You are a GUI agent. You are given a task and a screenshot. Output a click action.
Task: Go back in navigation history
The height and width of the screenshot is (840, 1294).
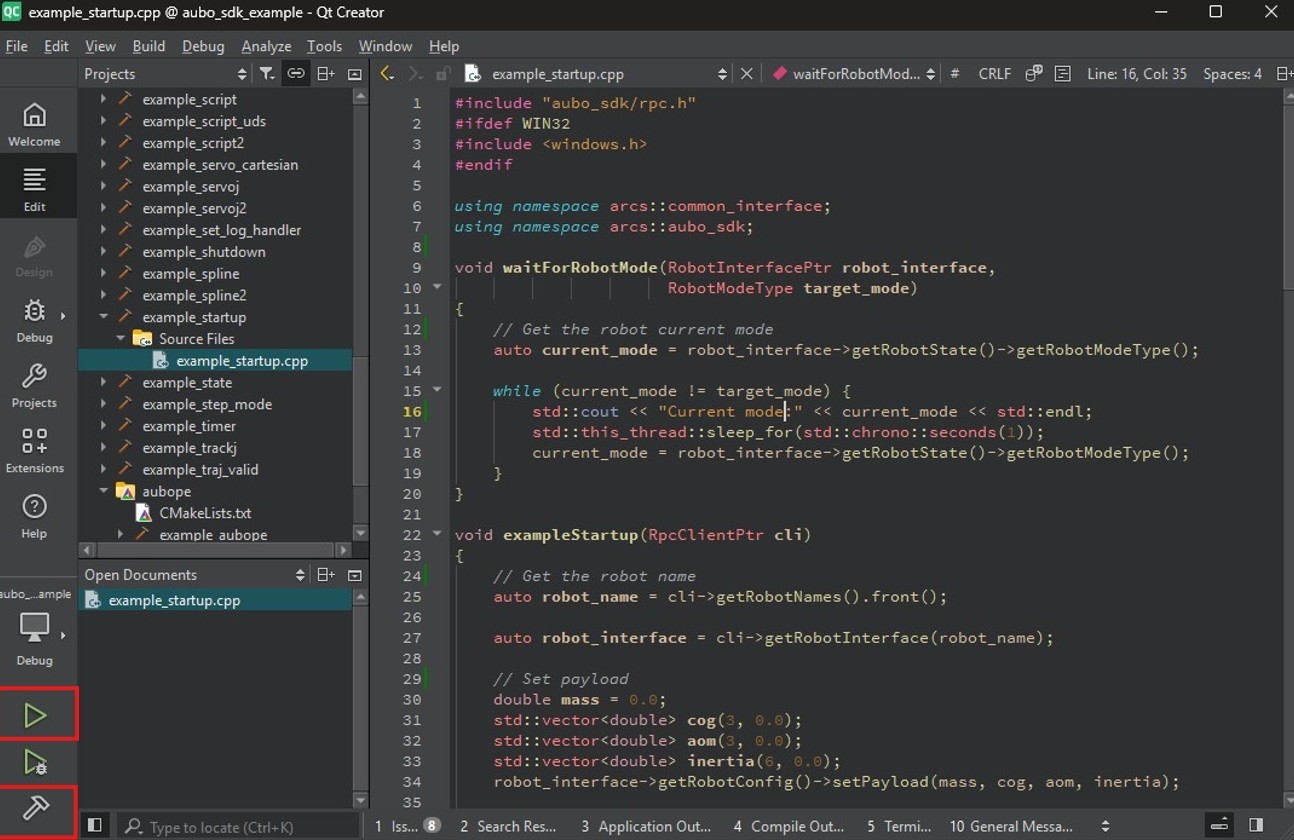[386, 74]
